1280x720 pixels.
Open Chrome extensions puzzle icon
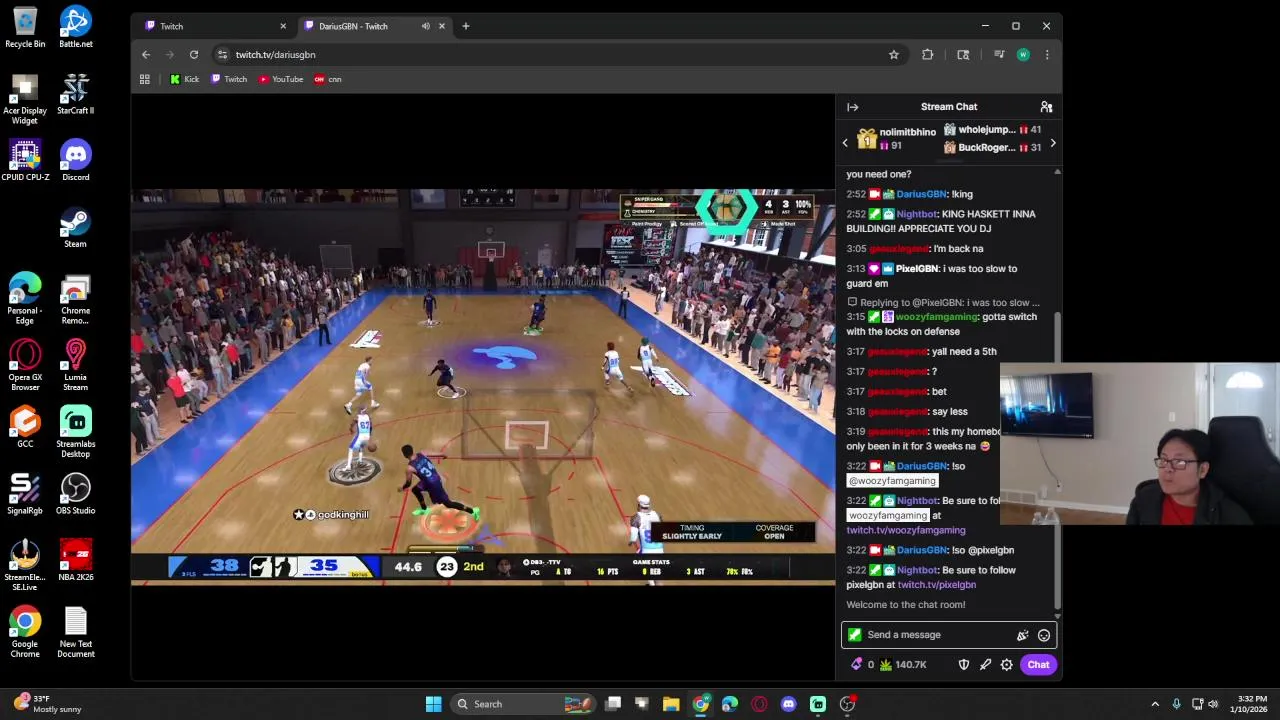(928, 55)
